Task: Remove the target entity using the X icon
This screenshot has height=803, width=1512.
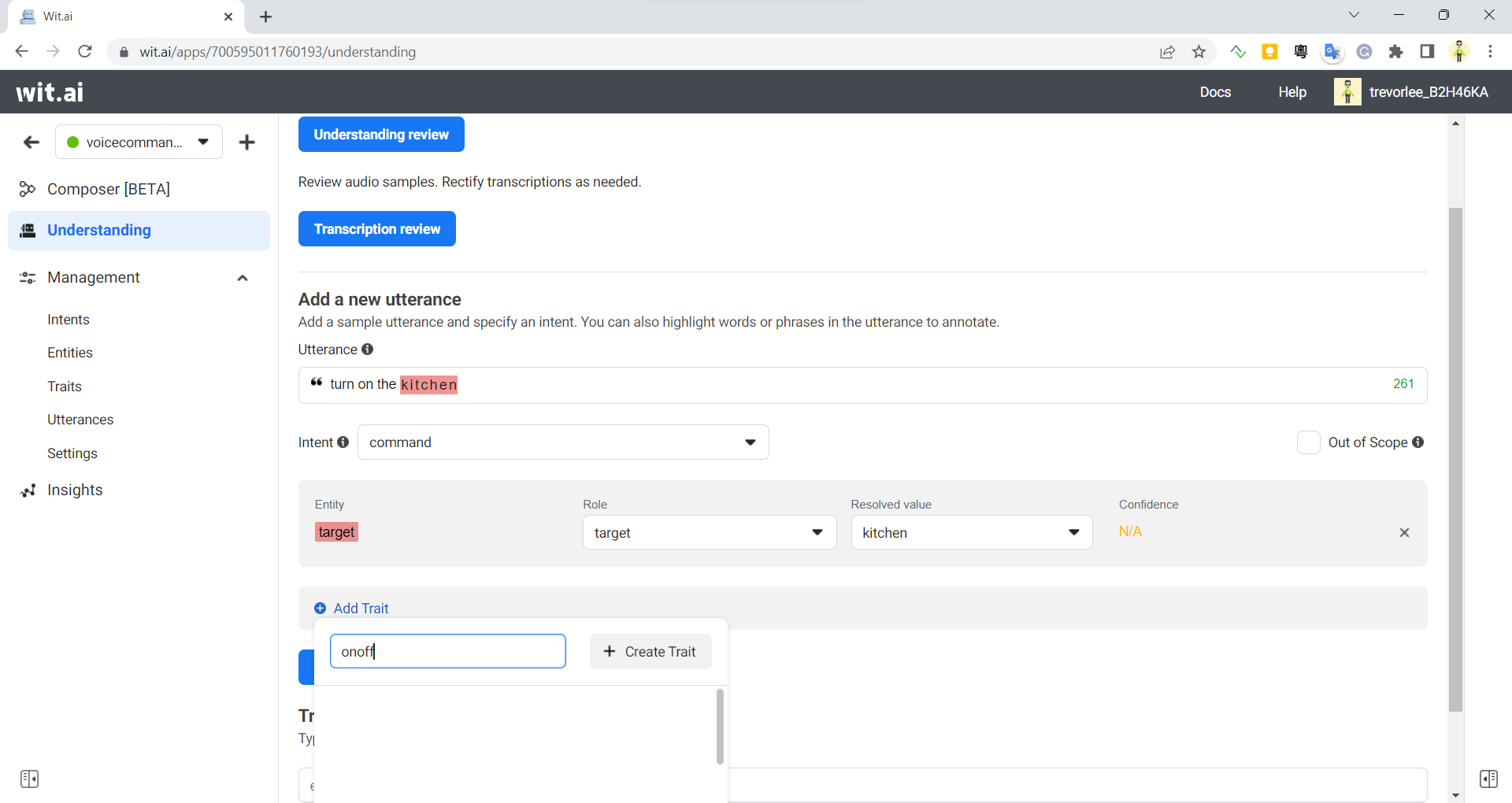Action: pos(1405,533)
